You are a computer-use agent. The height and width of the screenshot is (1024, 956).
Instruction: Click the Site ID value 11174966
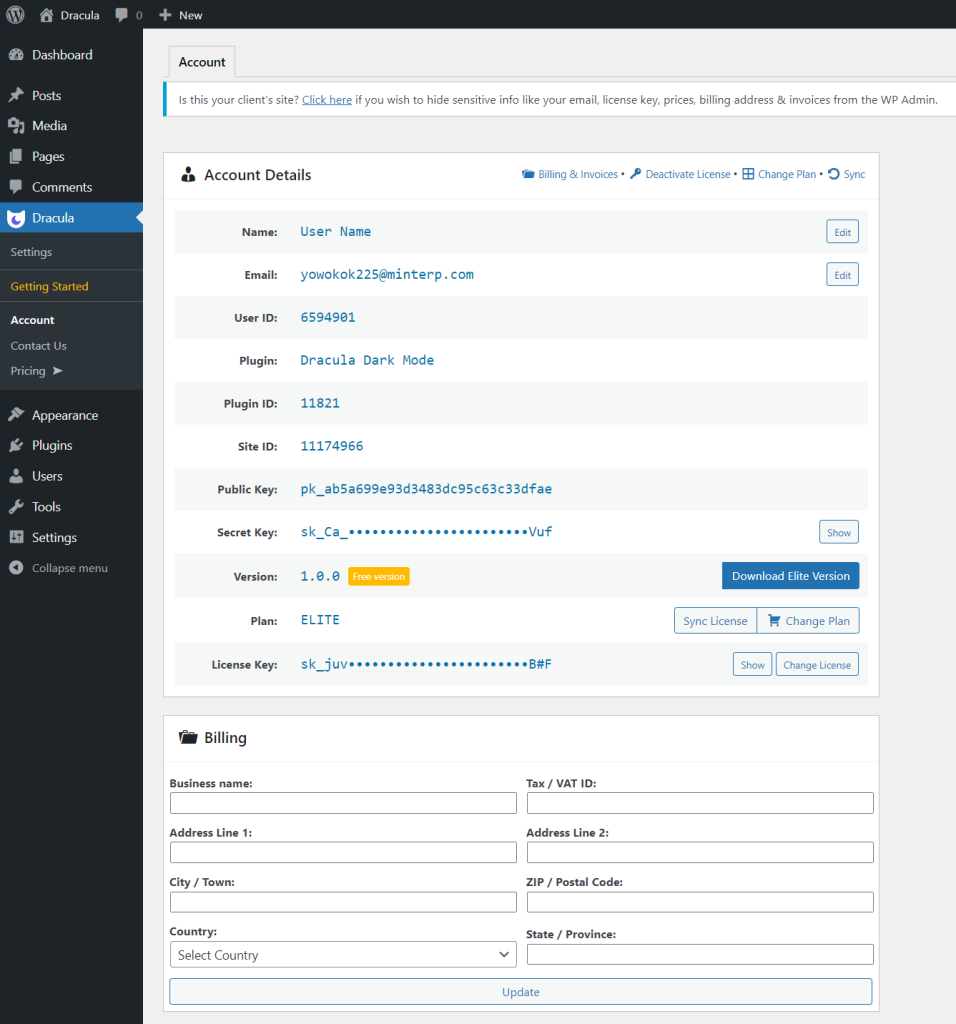pos(332,446)
